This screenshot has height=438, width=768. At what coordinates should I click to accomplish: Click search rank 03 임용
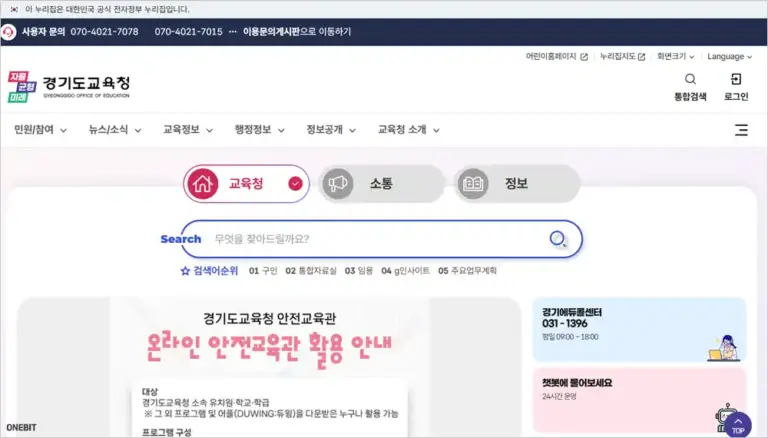pos(359,271)
